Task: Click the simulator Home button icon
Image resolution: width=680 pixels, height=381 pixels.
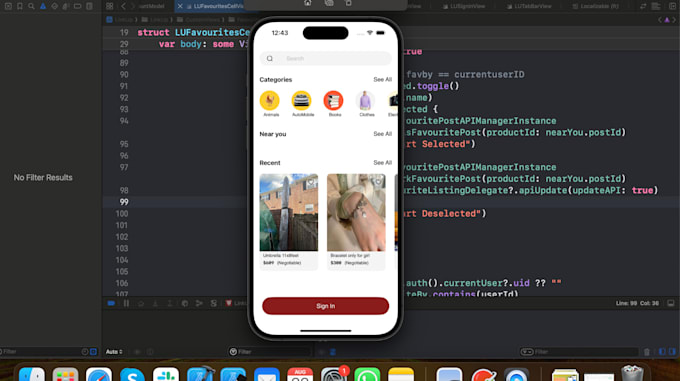Action: [307, 3]
